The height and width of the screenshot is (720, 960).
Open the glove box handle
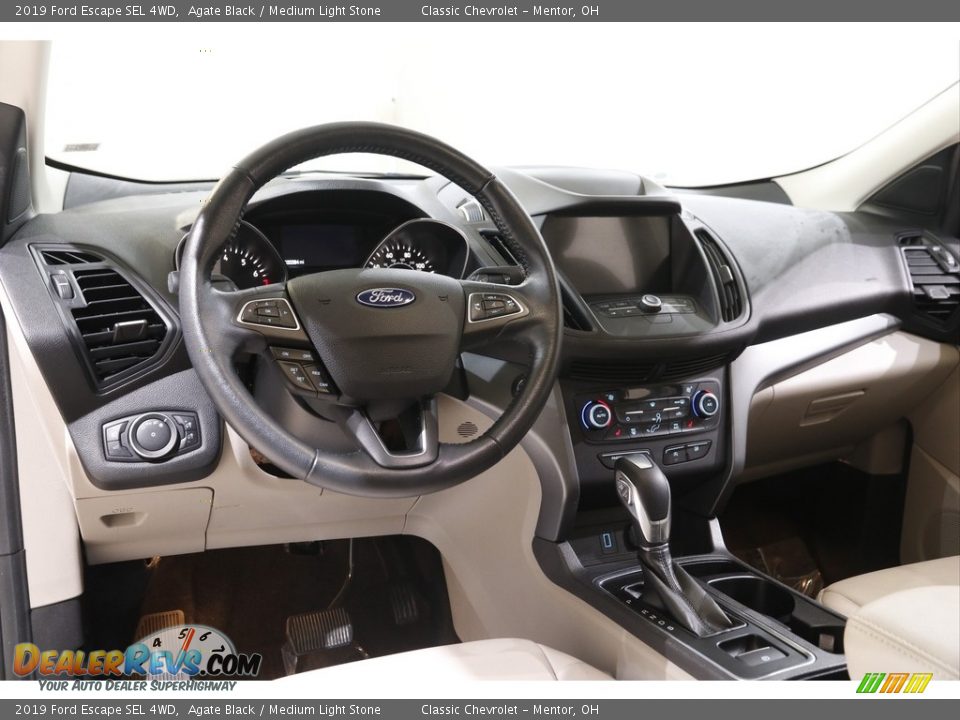832,405
